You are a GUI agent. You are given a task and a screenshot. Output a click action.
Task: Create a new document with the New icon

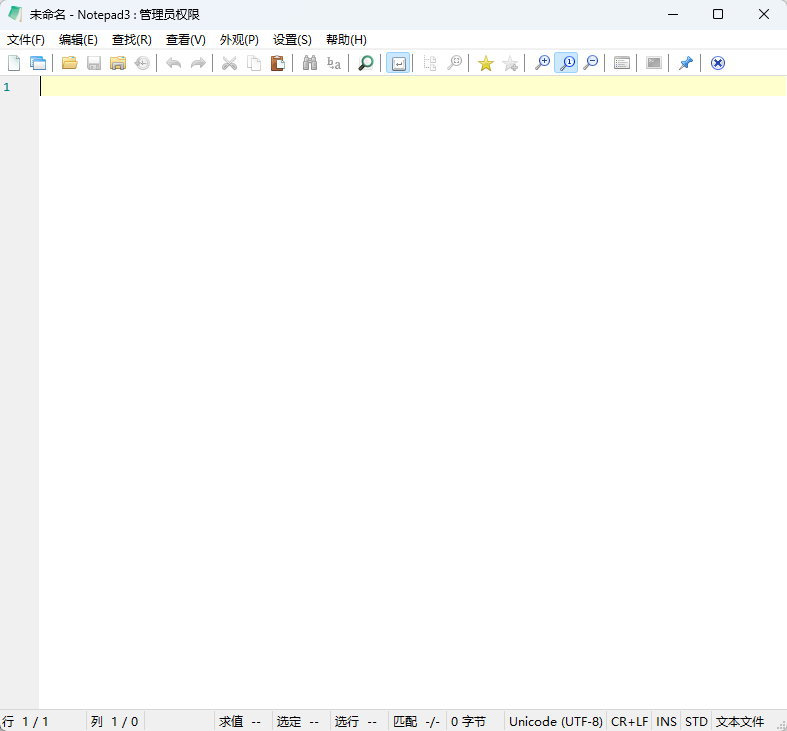pyautogui.click(x=14, y=63)
